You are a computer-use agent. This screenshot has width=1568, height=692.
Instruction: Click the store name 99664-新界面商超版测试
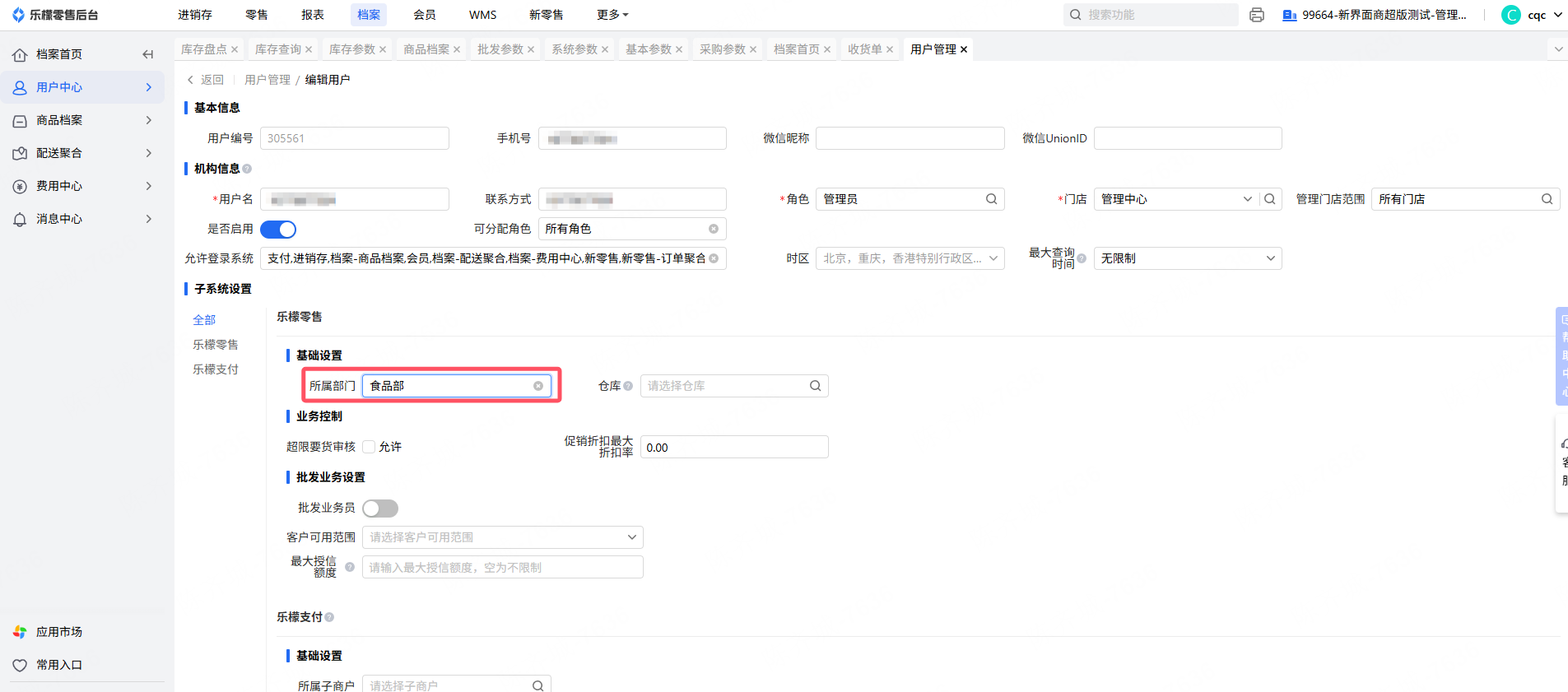pyautogui.click(x=1384, y=15)
